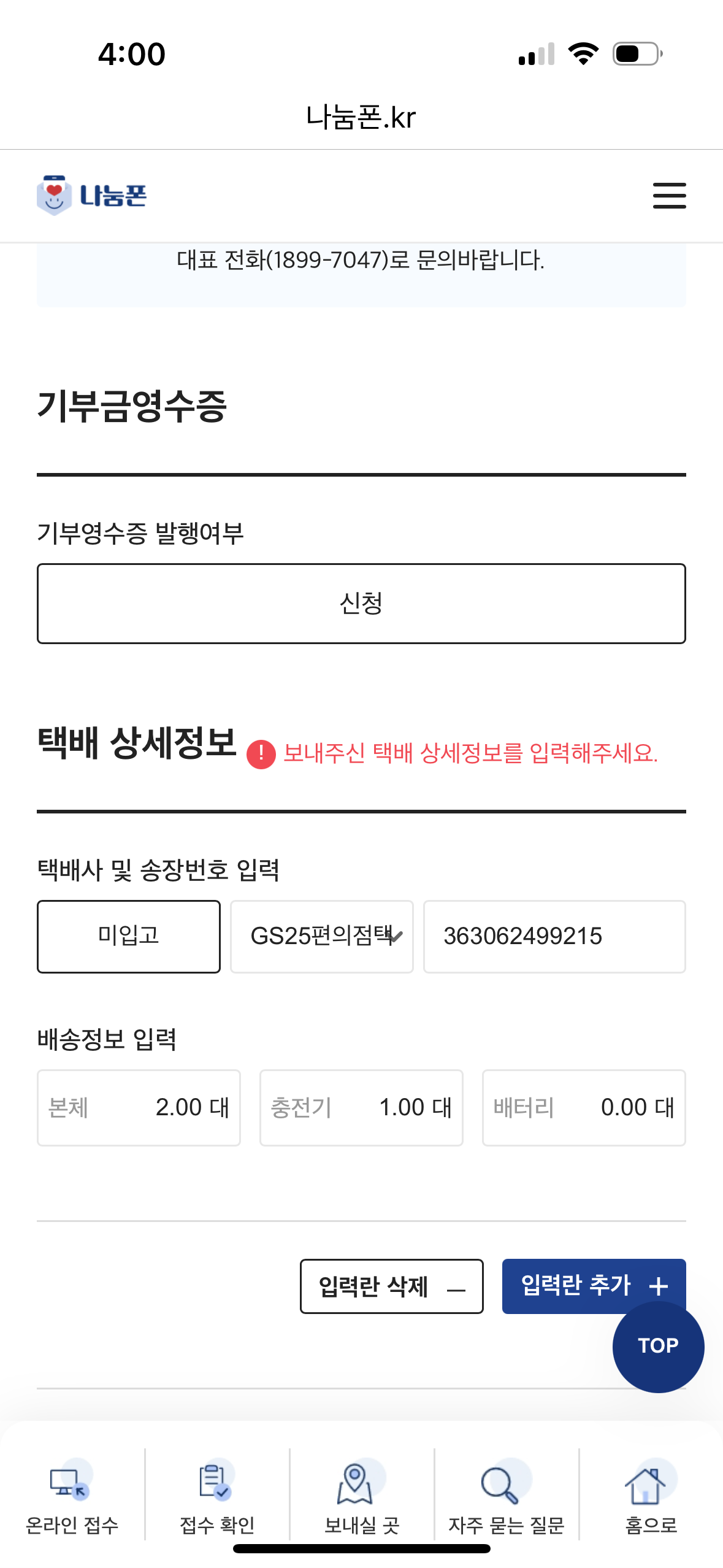723x1568 pixels.
Task: Open the 기부영수증 발행여부 신청 selector
Action: coord(361,604)
